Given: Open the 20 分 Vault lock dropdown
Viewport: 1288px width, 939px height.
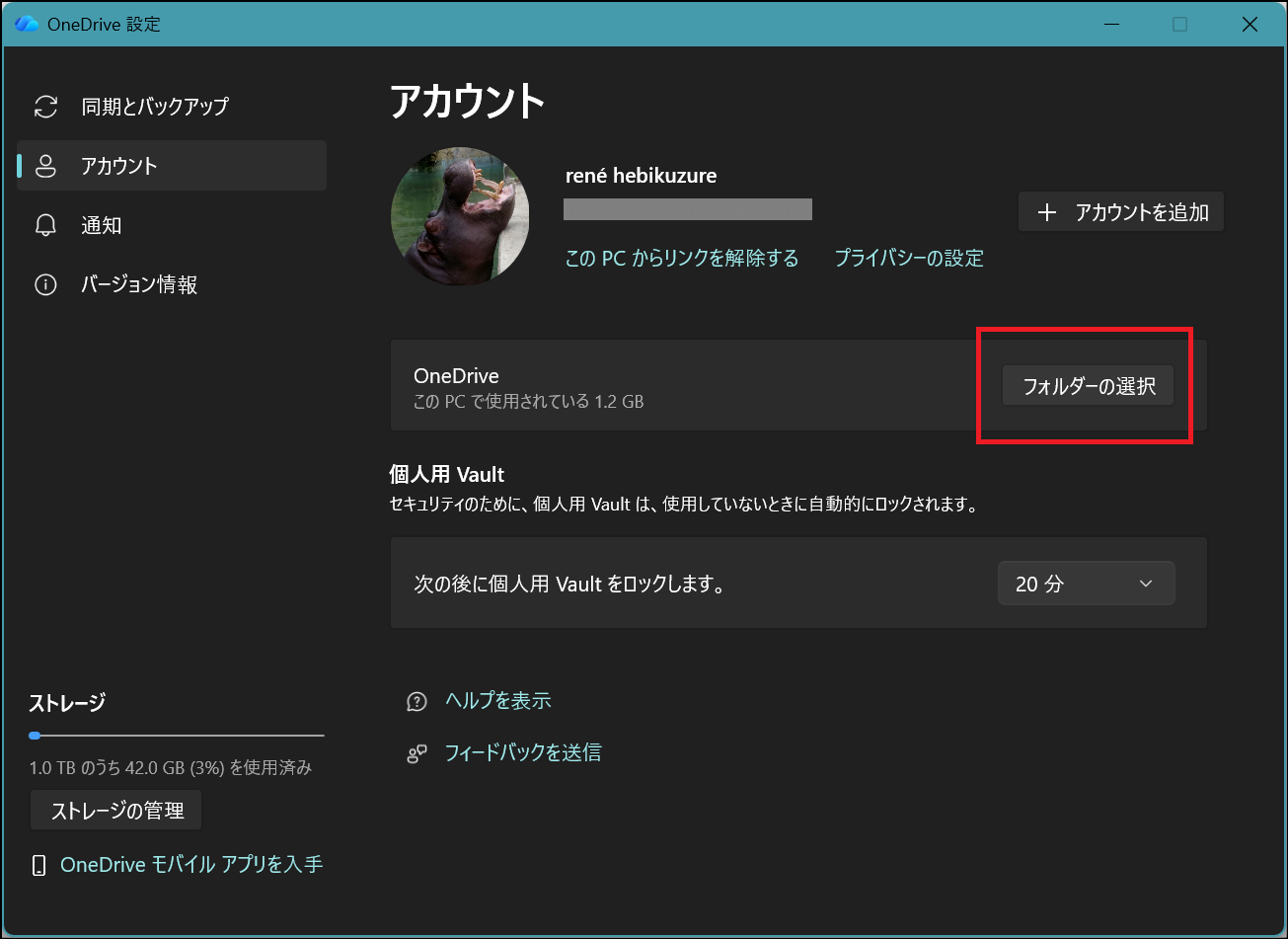Looking at the screenshot, I should pos(1087,584).
